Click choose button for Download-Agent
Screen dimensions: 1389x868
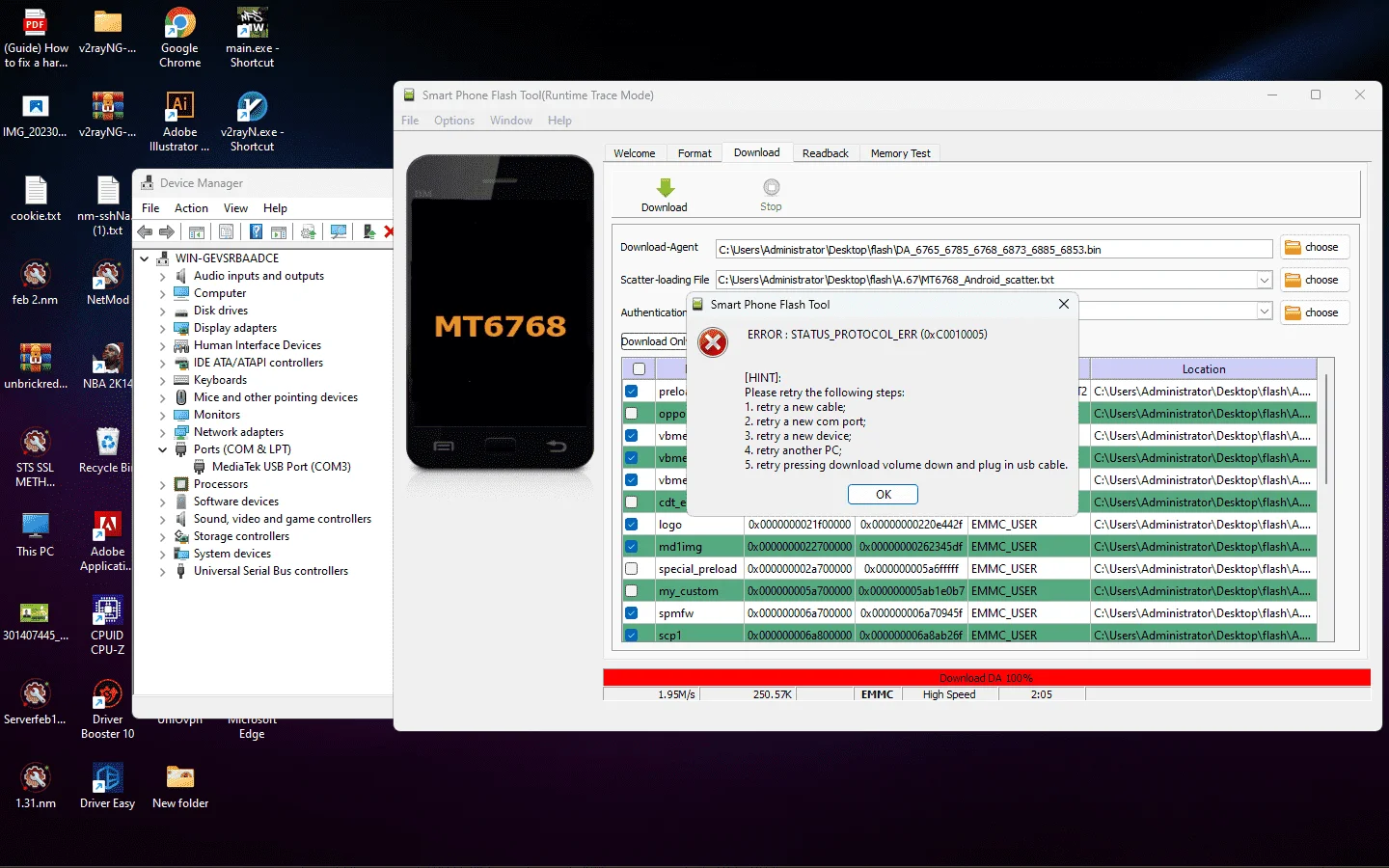coord(1314,248)
